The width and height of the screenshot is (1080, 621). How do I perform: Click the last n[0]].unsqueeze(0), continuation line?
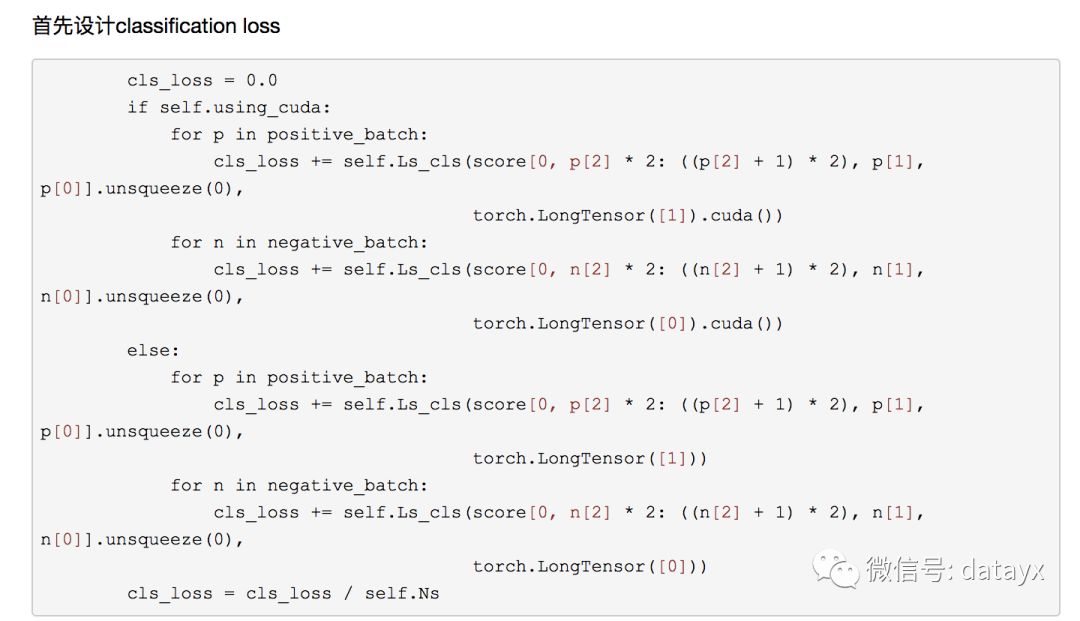click(x=142, y=540)
